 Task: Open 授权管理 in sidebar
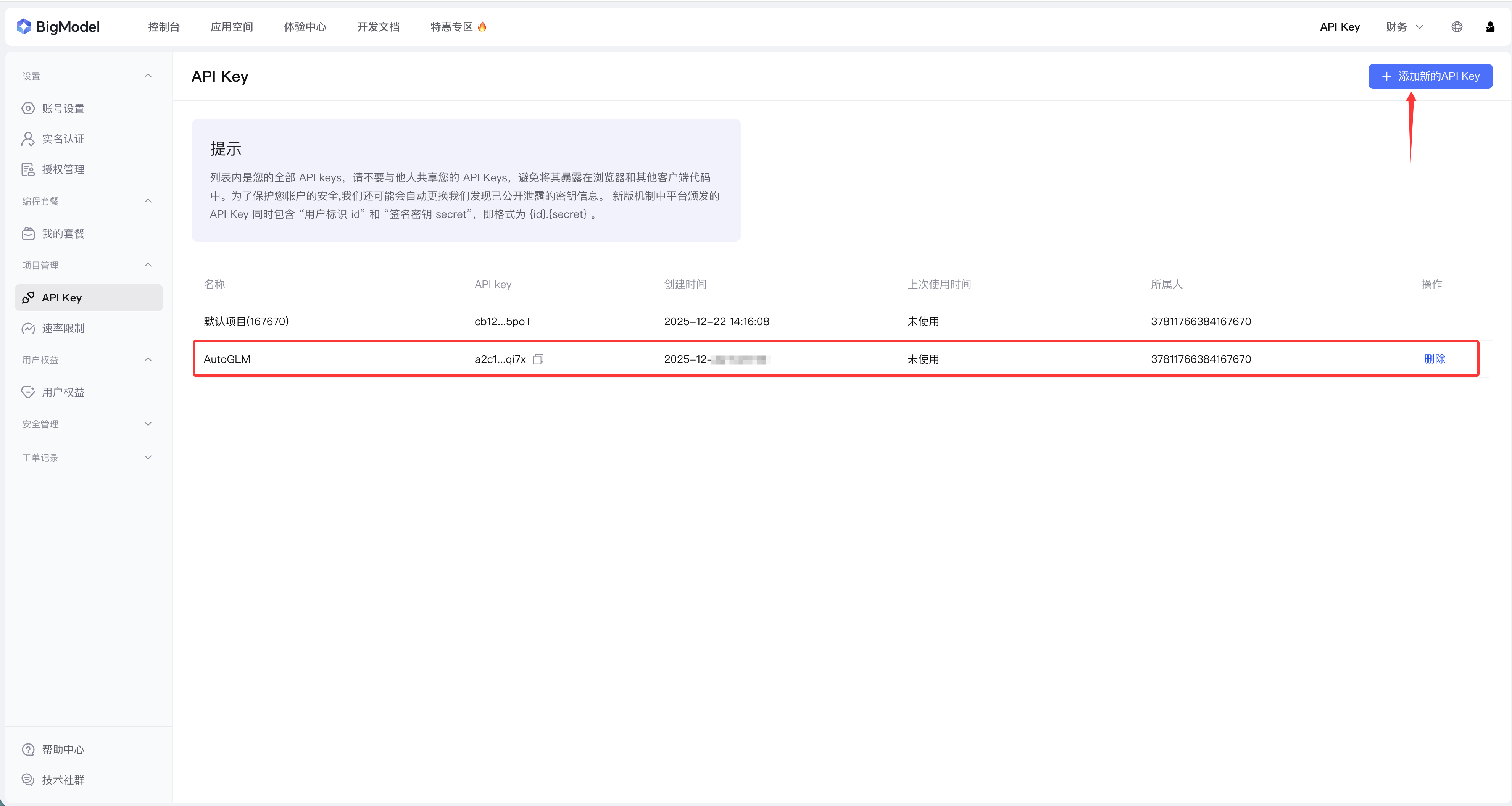pos(63,170)
